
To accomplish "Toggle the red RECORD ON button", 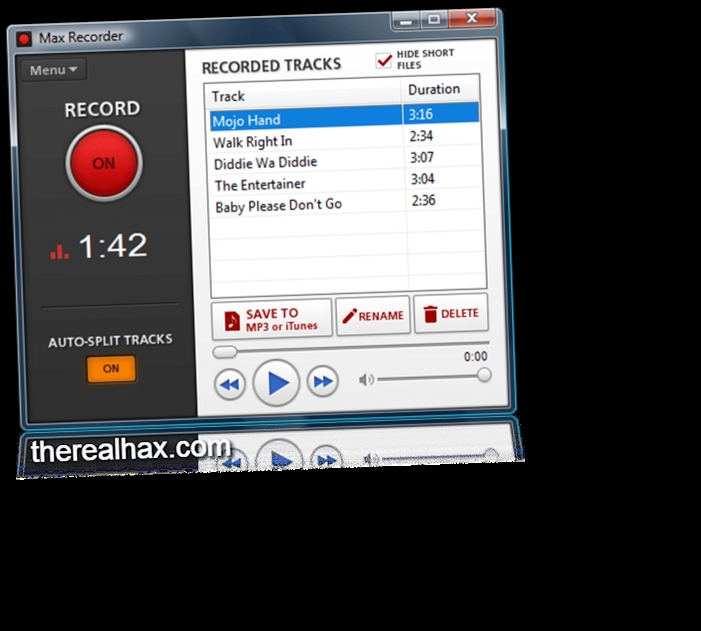I will pyautogui.click(x=104, y=163).
